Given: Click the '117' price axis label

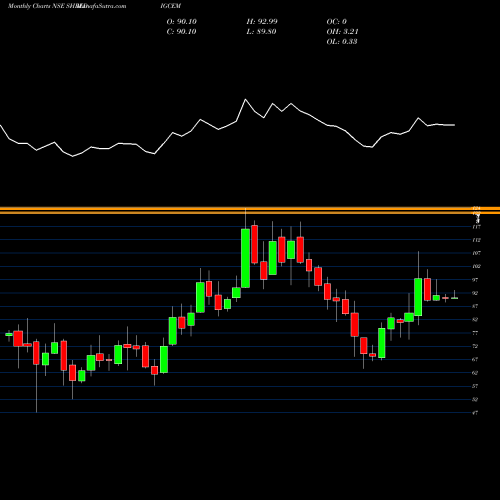Looking at the screenshot, I should [477, 227].
